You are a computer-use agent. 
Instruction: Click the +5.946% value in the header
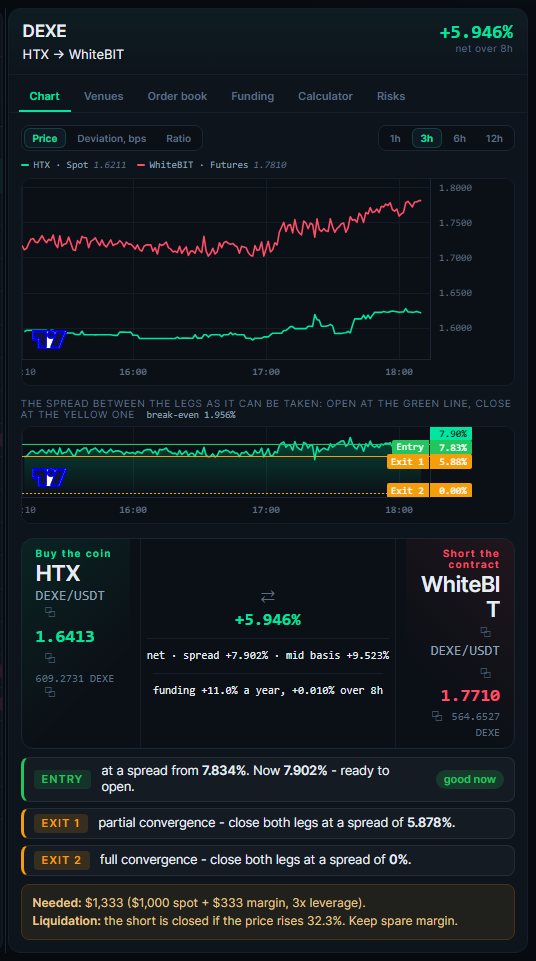(476, 32)
